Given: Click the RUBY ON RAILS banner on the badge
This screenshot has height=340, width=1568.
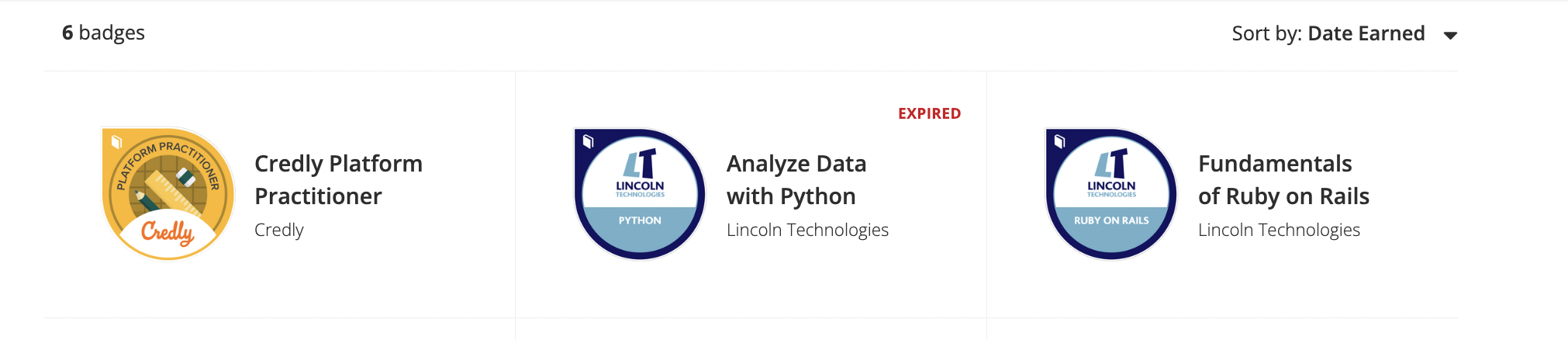Looking at the screenshot, I should (1111, 220).
